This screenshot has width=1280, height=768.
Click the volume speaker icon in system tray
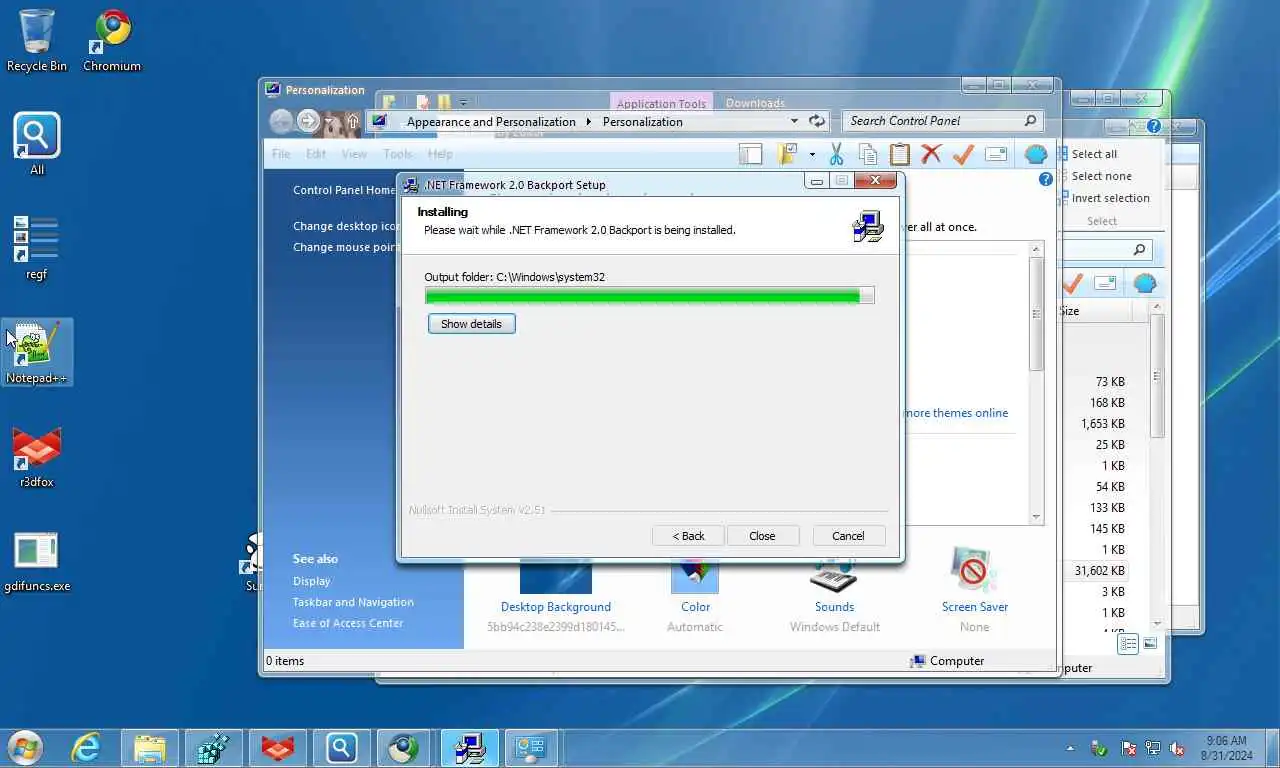pos(1178,748)
